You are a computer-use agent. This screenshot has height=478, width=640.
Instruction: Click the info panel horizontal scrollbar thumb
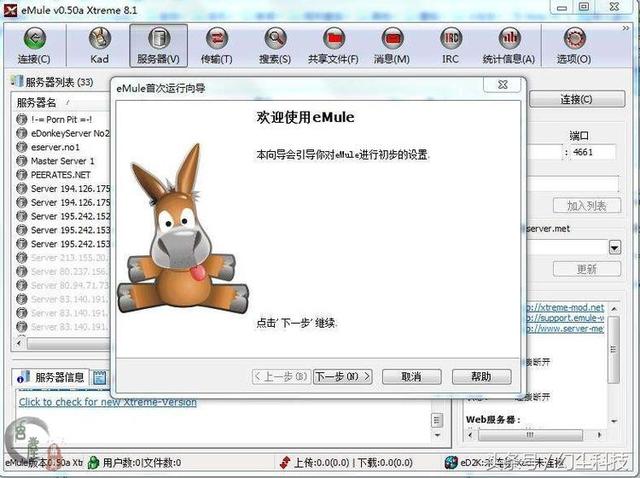(x=530, y=435)
